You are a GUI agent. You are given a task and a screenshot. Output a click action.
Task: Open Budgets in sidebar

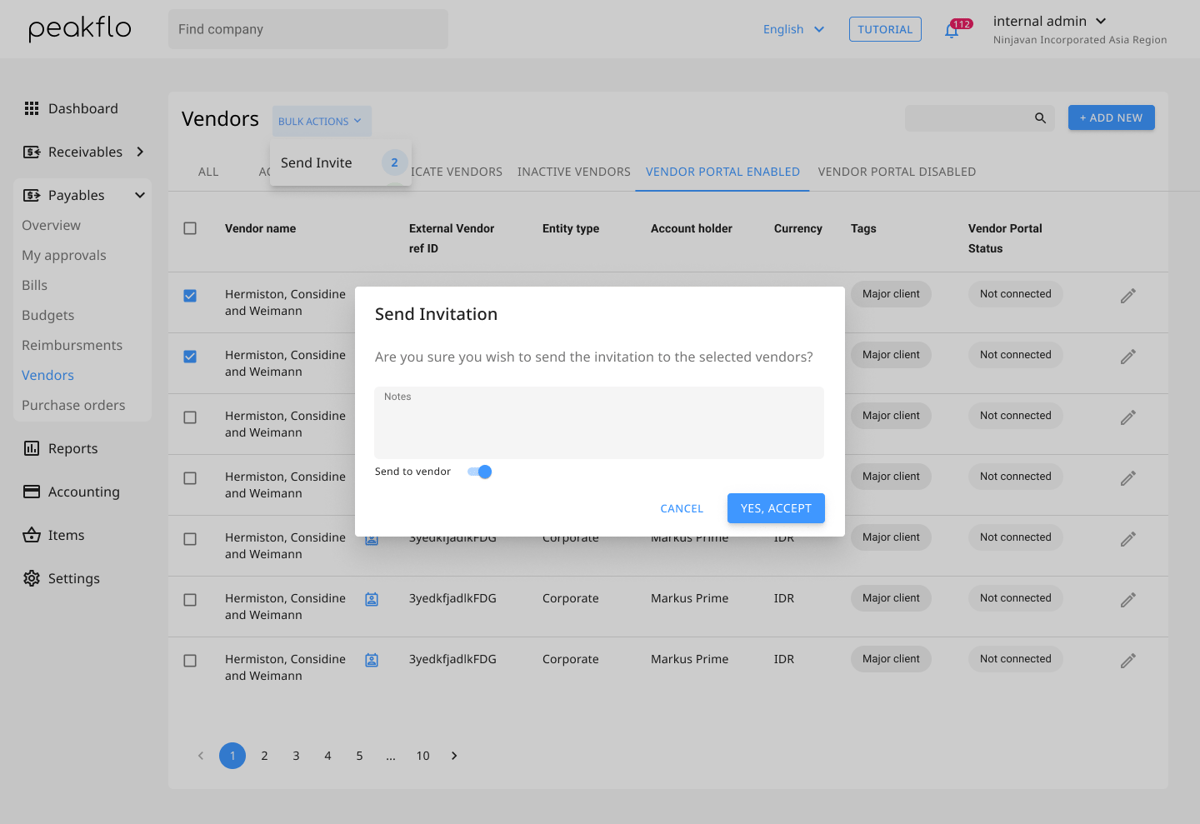click(48, 315)
